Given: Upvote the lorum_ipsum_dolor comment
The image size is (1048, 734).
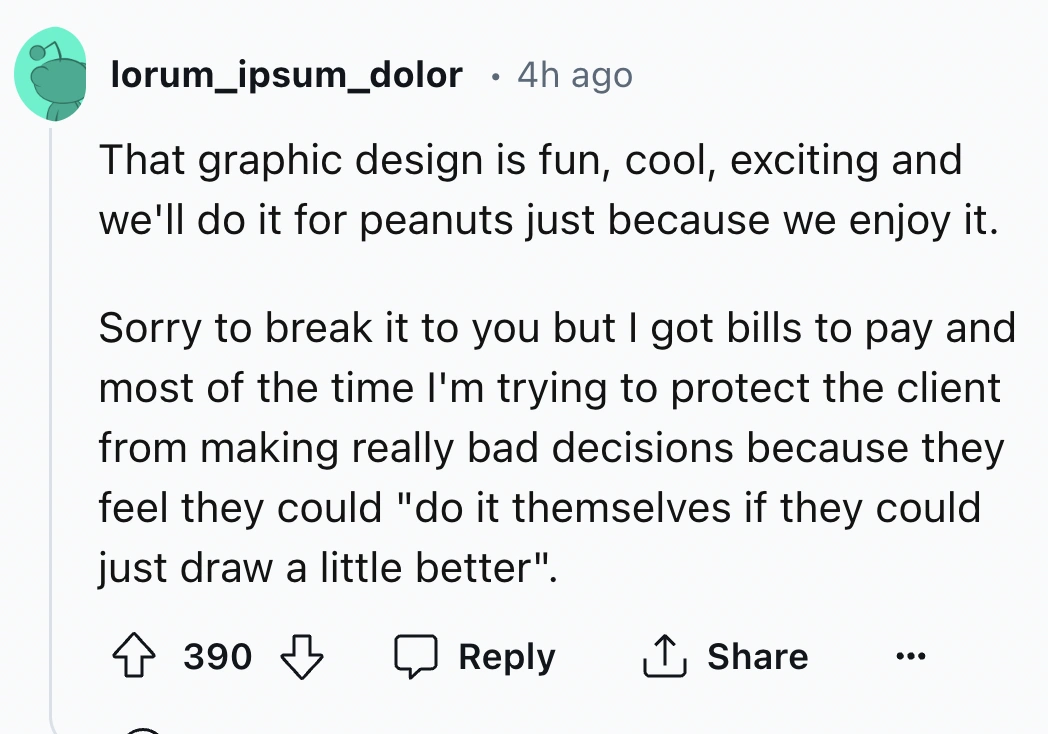Looking at the screenshot, I should point(134,656).
